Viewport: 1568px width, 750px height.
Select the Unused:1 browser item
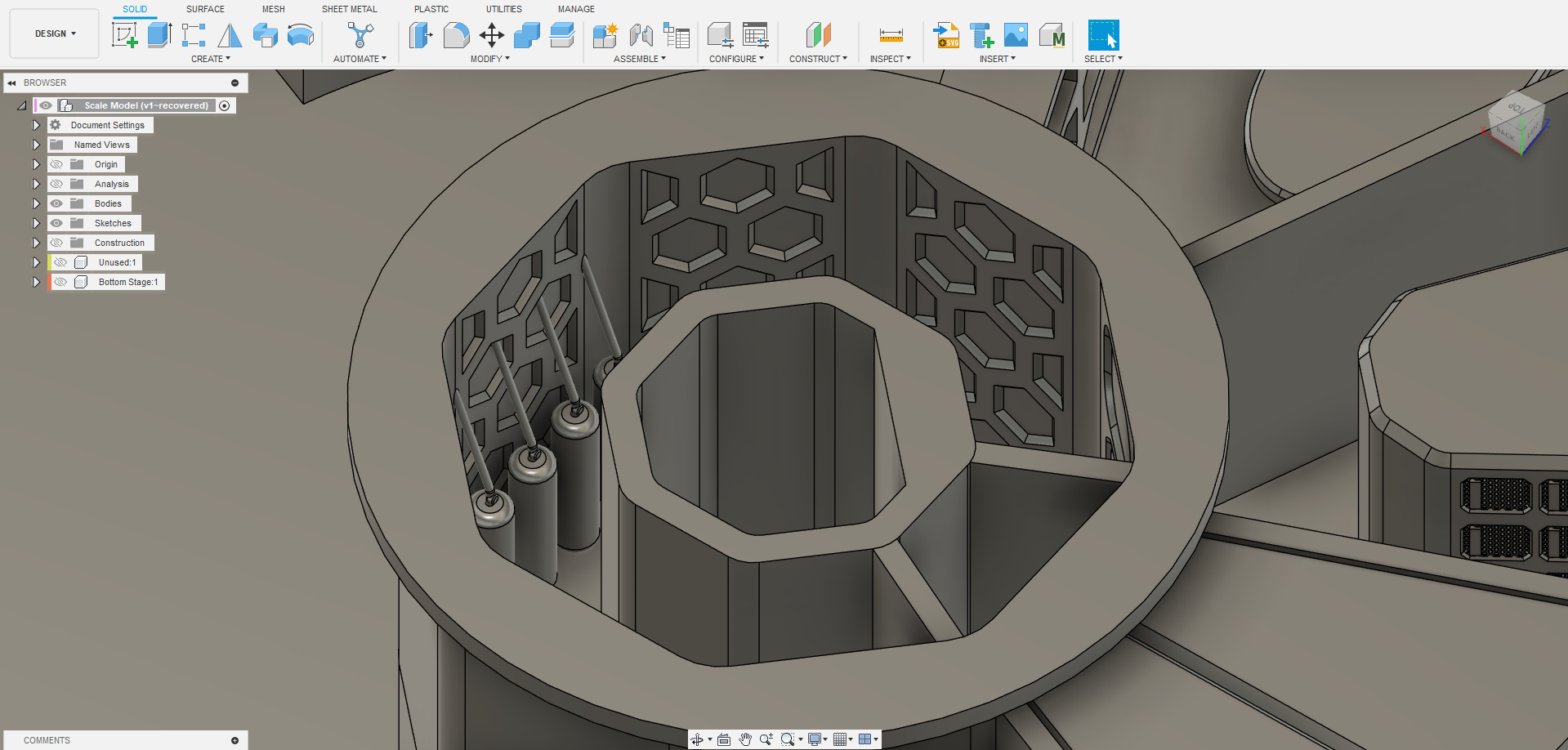click(118, 262)
